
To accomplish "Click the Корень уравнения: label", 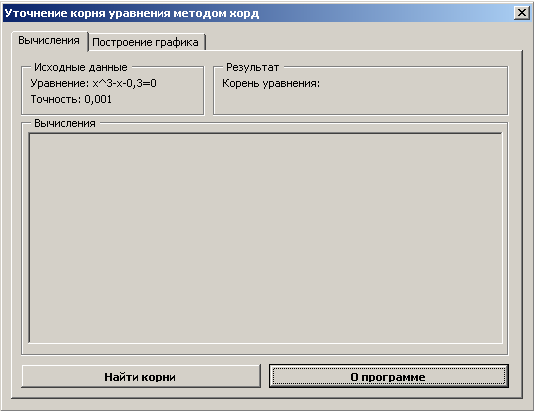I will (271, 83).
